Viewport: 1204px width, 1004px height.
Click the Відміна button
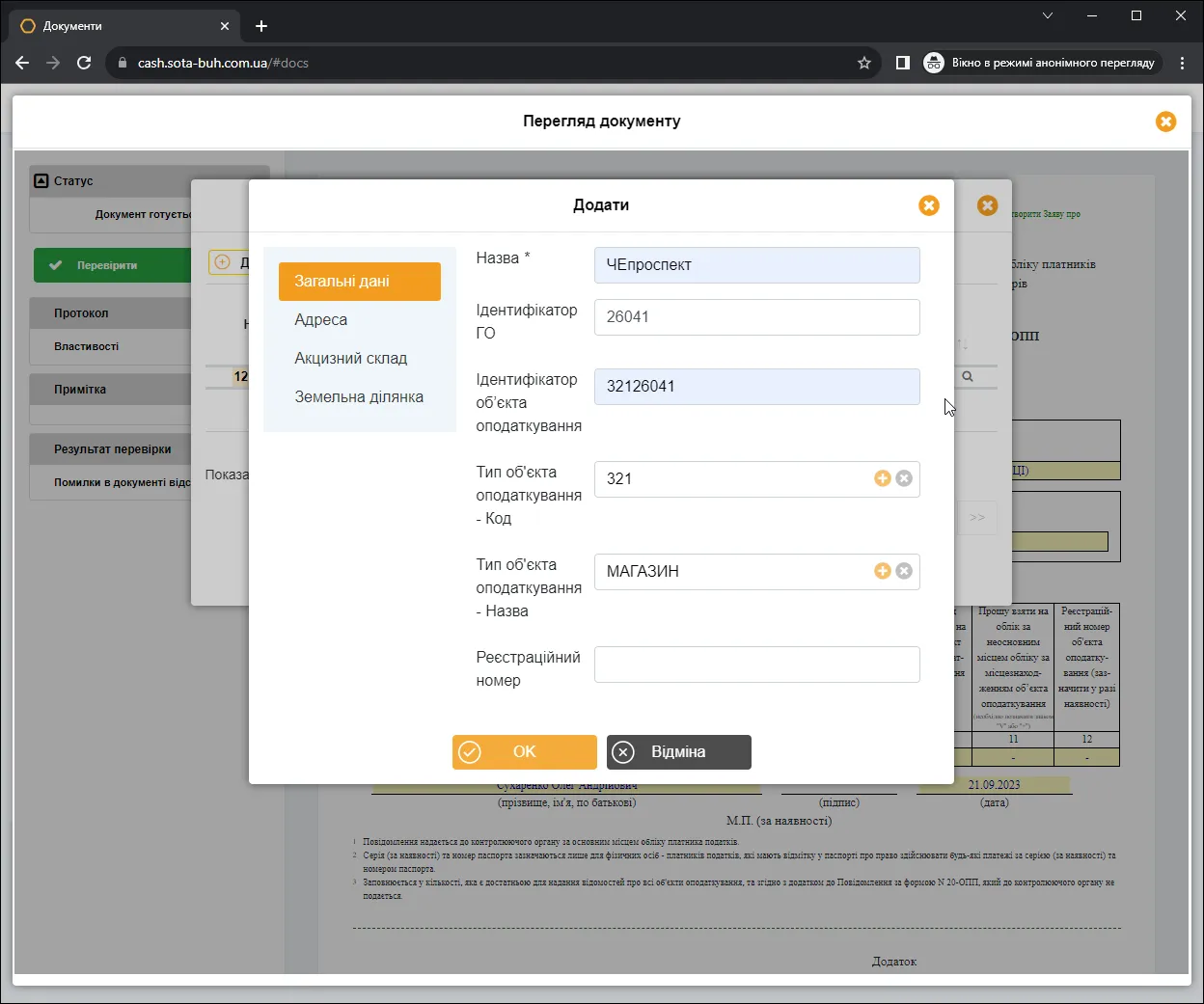tap(679, 752)
